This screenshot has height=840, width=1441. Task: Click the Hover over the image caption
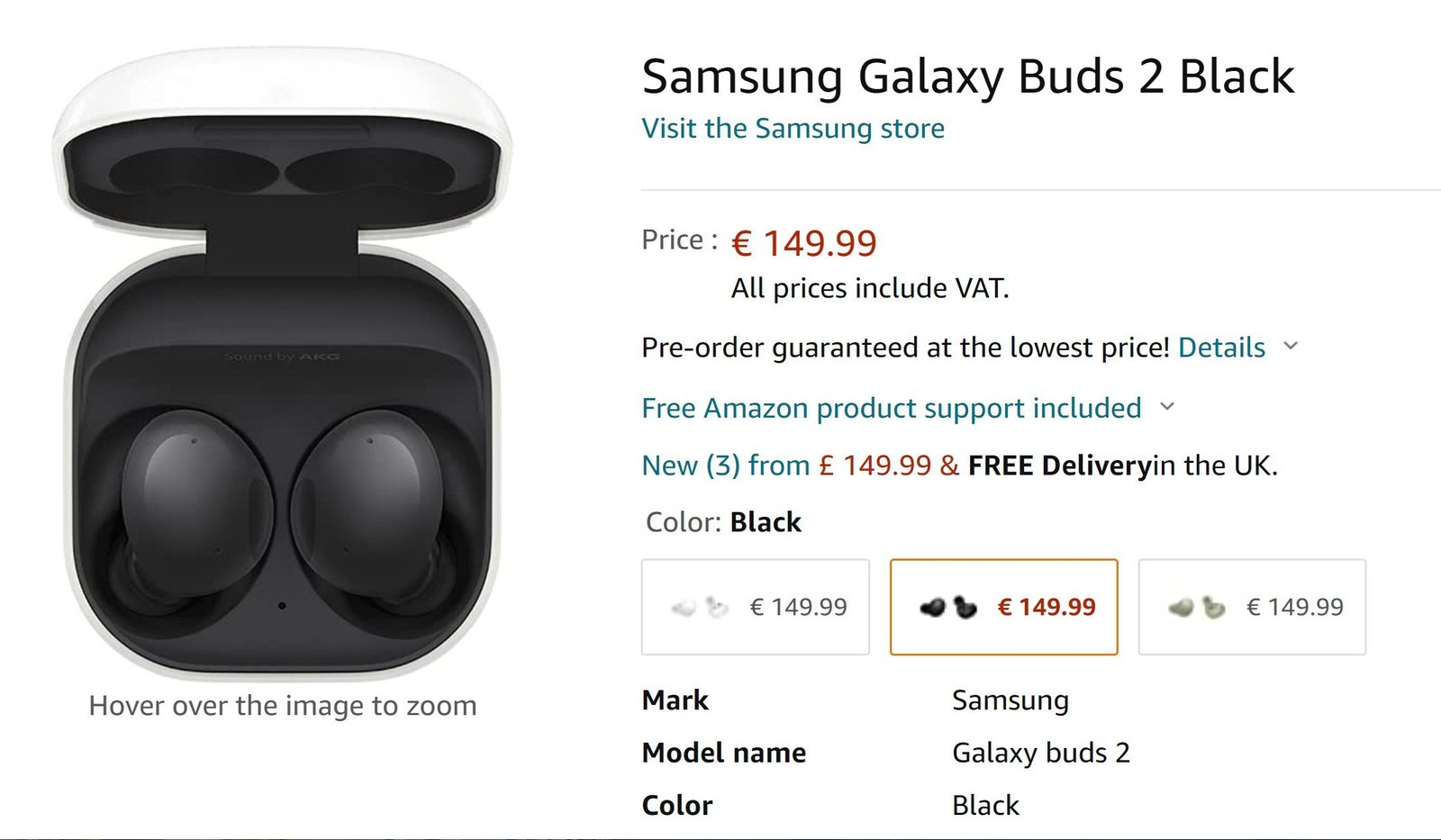283,706
